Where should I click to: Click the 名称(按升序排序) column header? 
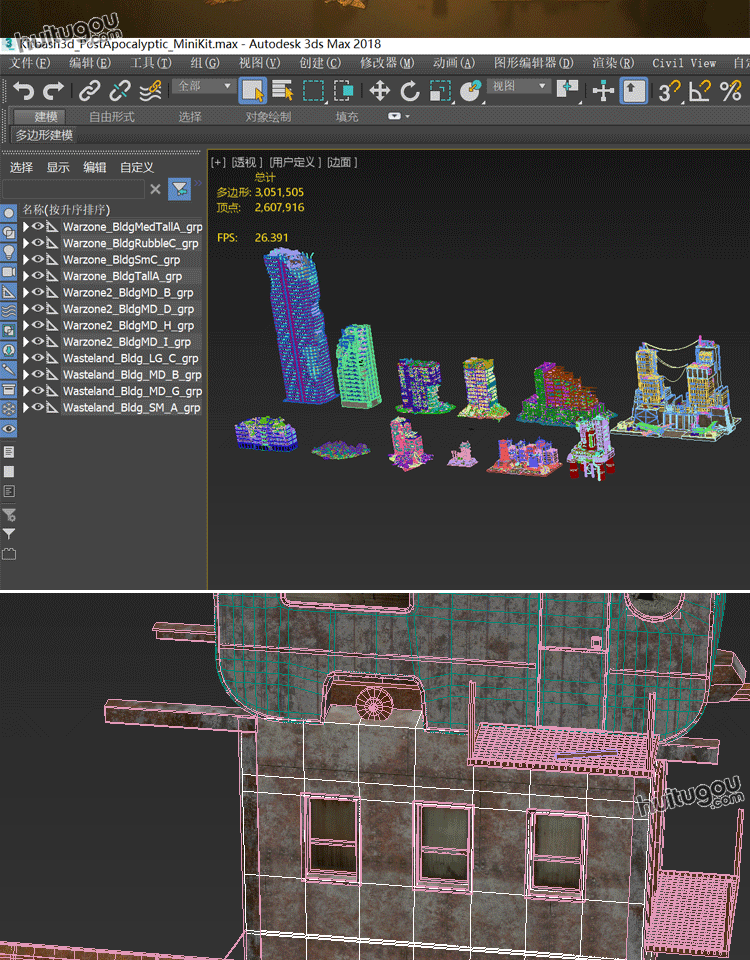click(66, 210)
